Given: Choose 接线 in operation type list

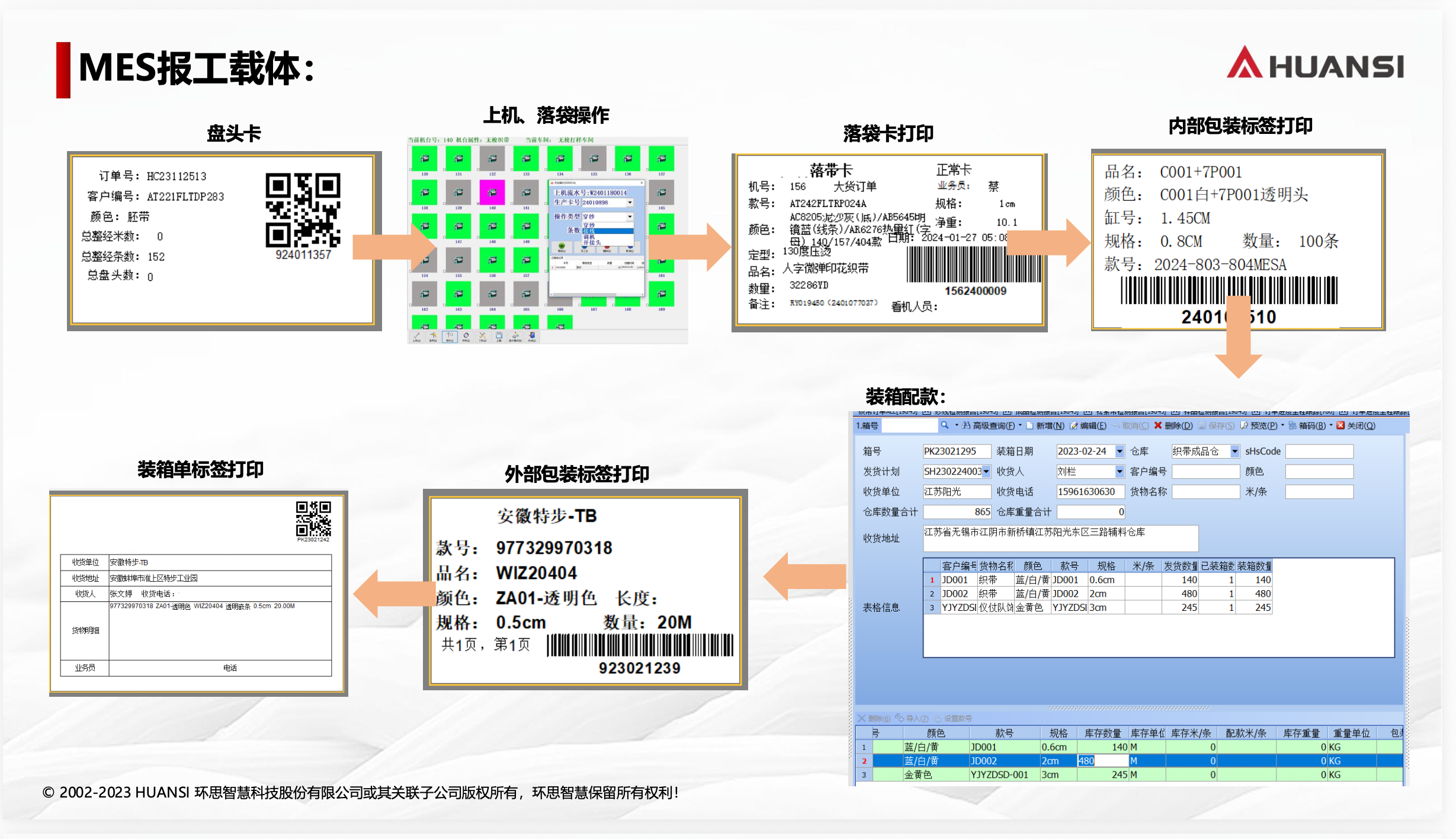Looking at the screenshot, I should click(x=608, y=231).
